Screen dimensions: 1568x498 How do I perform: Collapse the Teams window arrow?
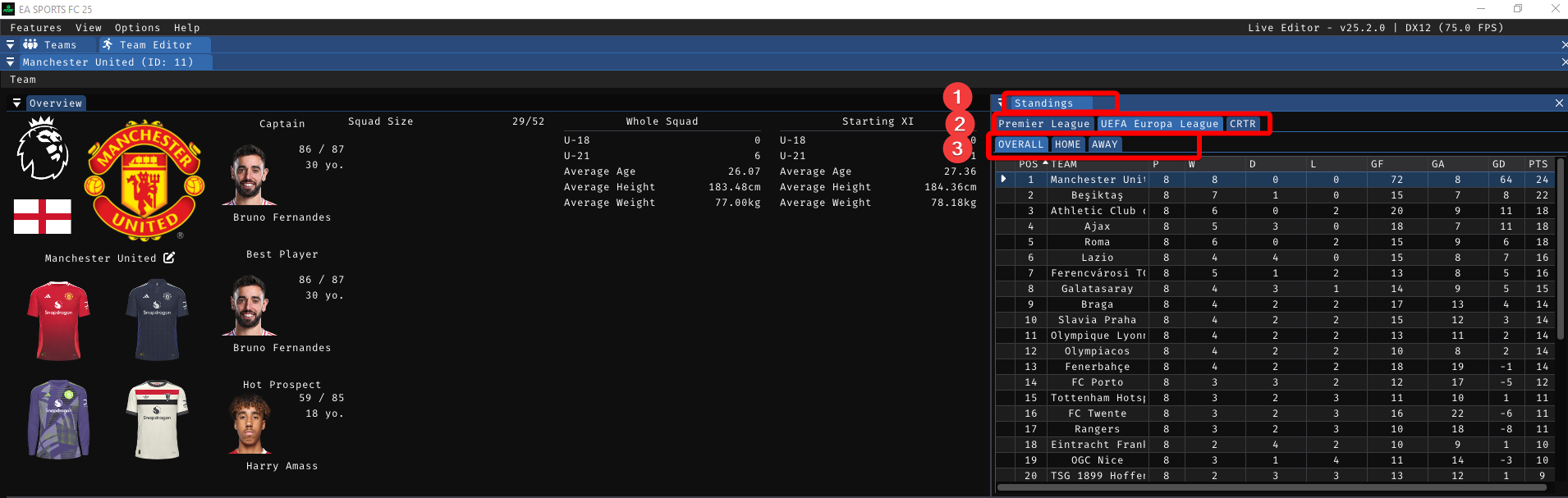(x=10, y=45)
